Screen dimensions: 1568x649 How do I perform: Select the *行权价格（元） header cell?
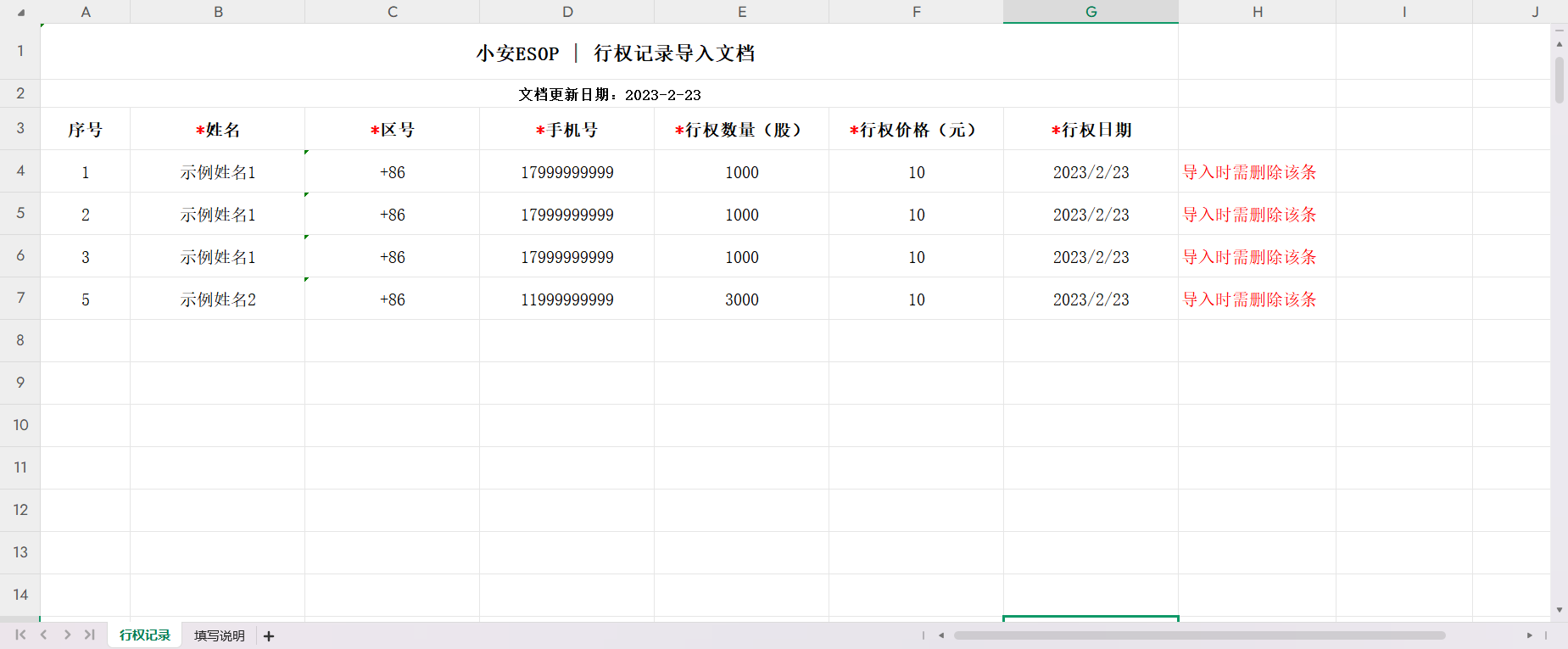click(917, 129)
